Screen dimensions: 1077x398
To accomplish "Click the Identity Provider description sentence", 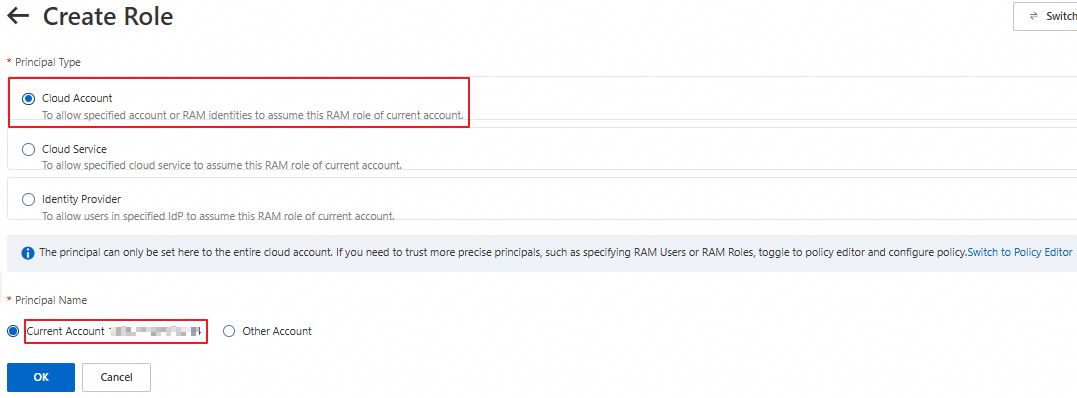I will point(218,216).
